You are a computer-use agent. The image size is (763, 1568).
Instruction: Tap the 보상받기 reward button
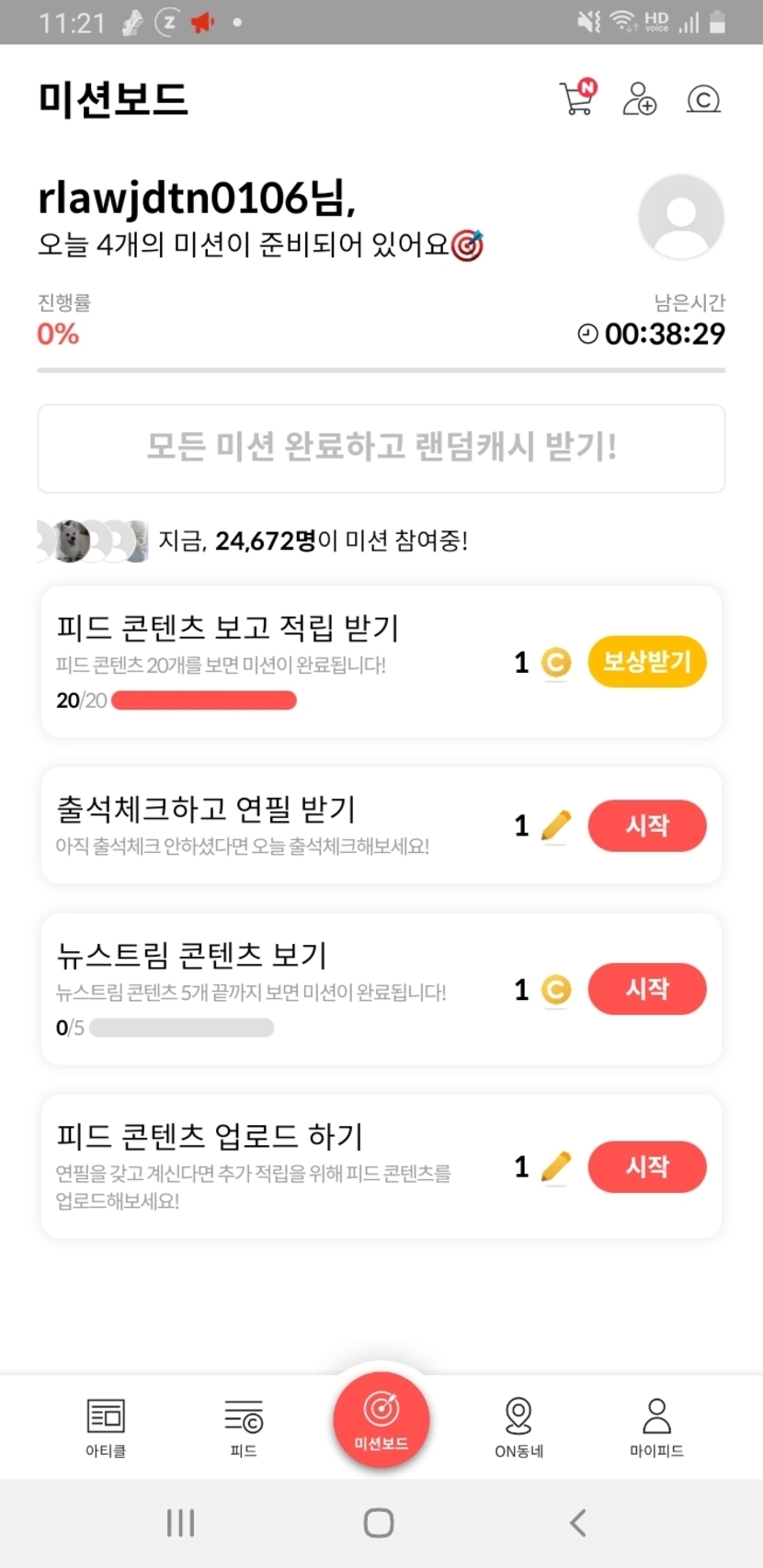[x=647, y=662]
